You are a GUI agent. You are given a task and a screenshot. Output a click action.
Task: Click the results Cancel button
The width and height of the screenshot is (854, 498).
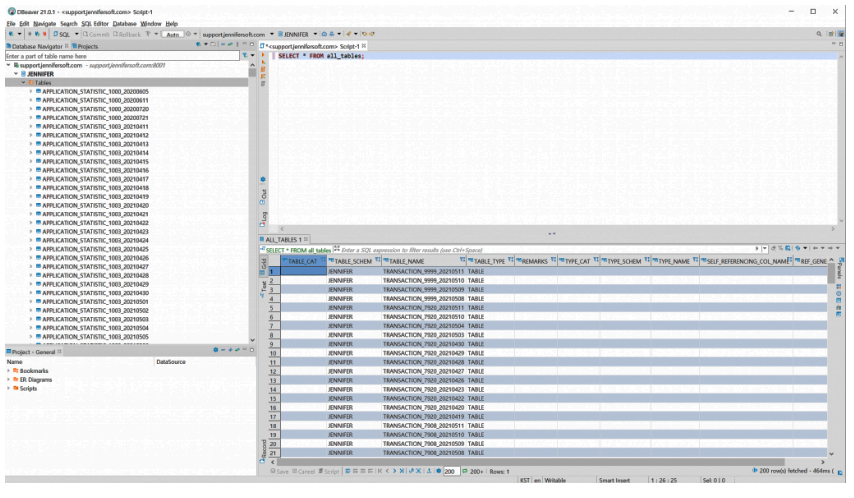pos(303,471)
